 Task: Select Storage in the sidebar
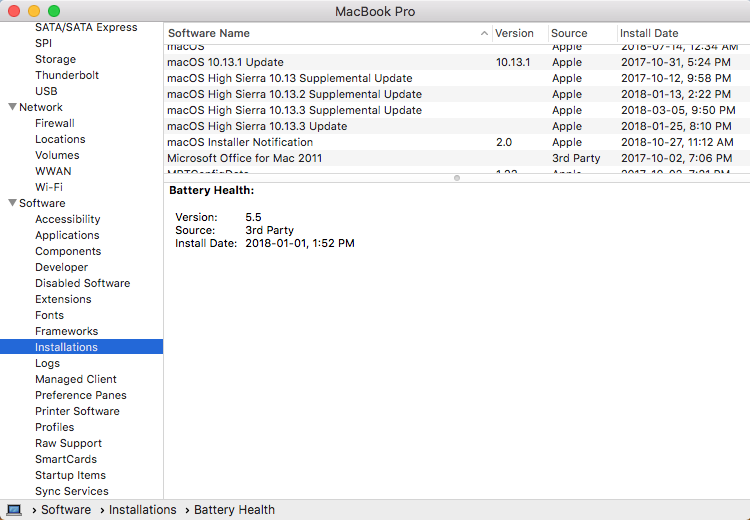[x=55, y=59]
